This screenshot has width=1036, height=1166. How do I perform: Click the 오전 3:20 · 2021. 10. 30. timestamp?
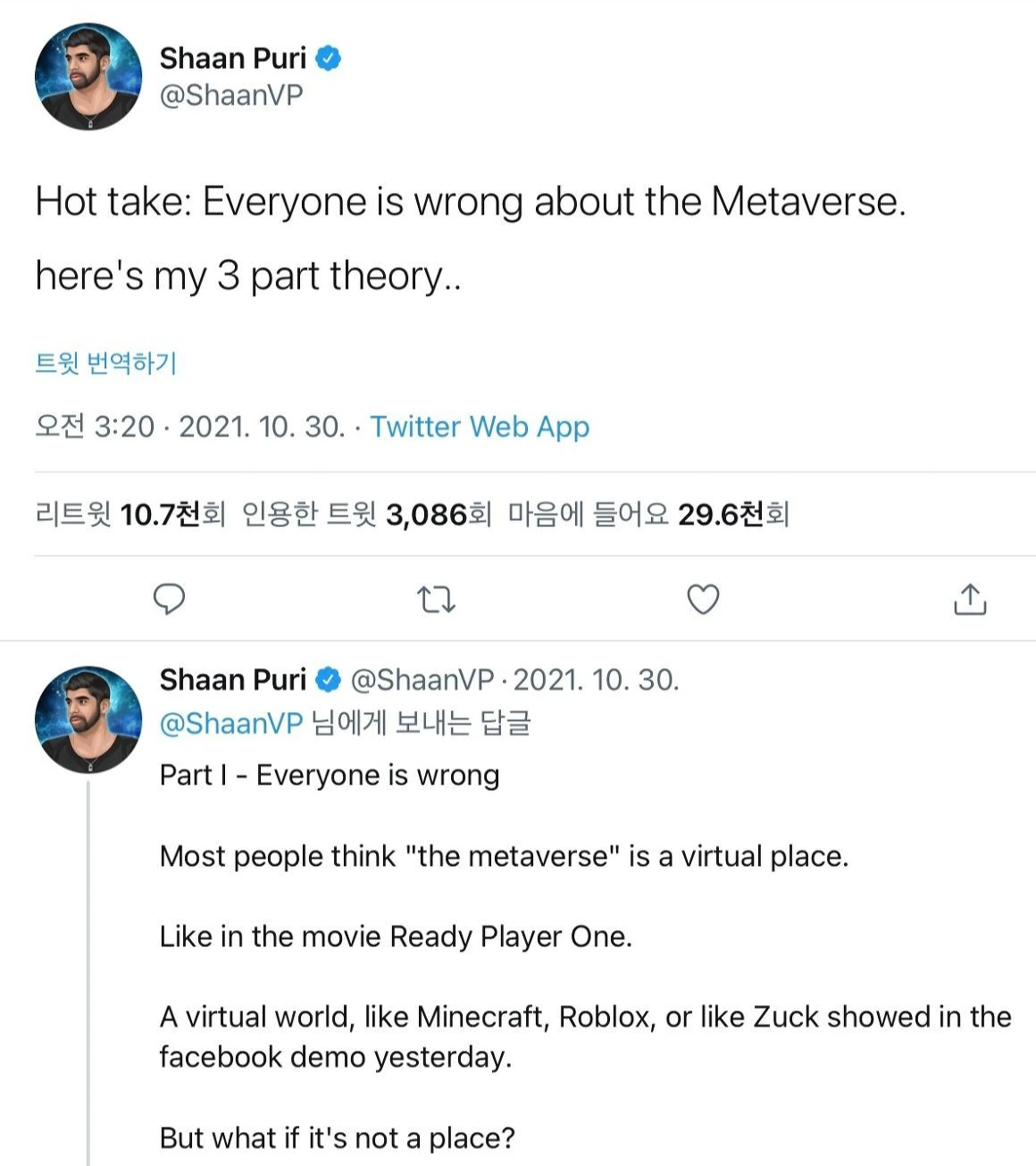point(189,427)
